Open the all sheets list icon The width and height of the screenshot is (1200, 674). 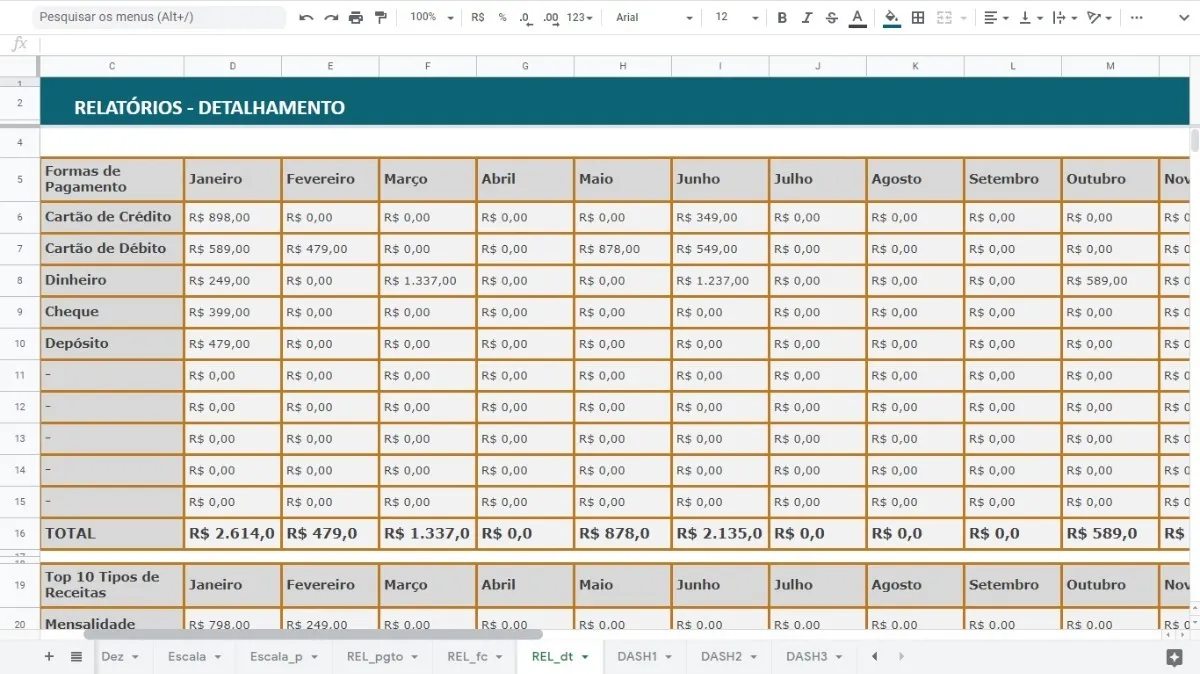coord(76,657)
